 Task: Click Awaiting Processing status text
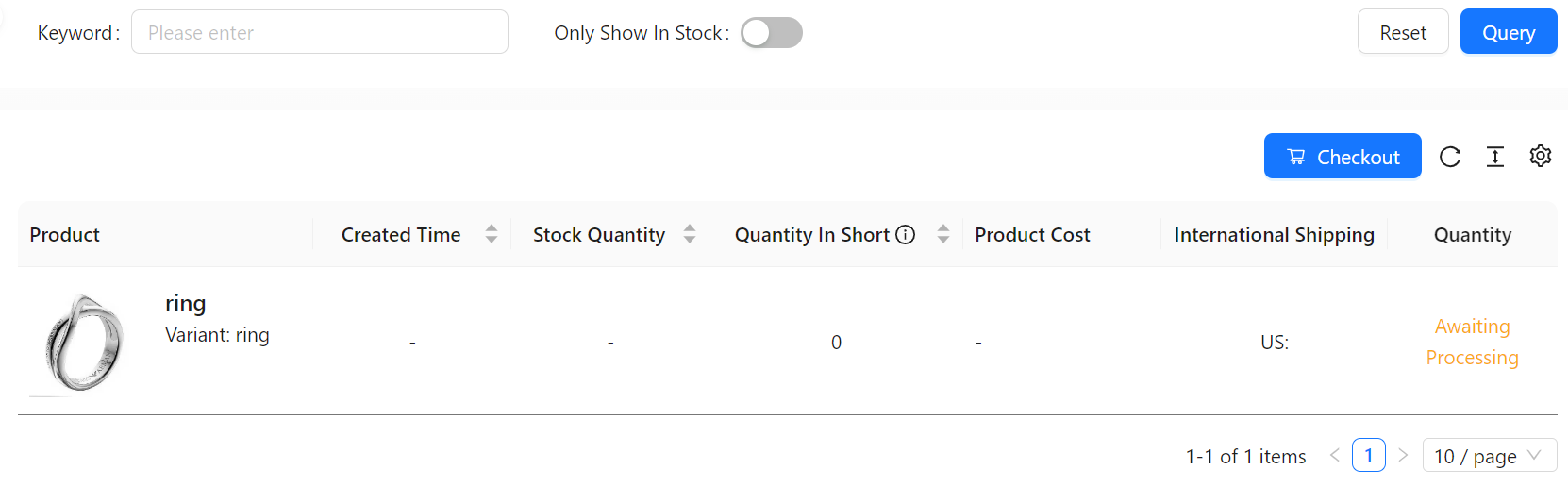coord(1473,342)
